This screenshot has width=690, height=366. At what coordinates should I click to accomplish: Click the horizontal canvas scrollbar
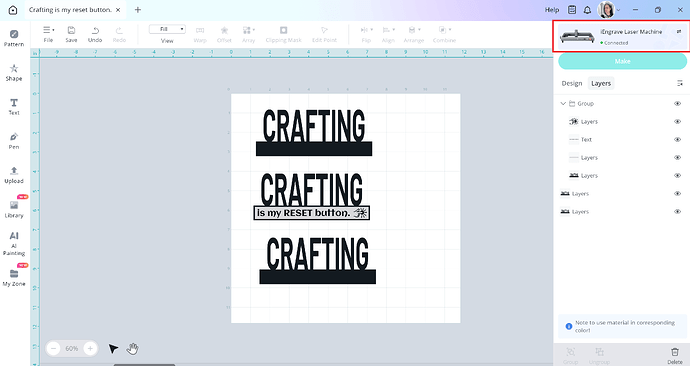(144, 364)
